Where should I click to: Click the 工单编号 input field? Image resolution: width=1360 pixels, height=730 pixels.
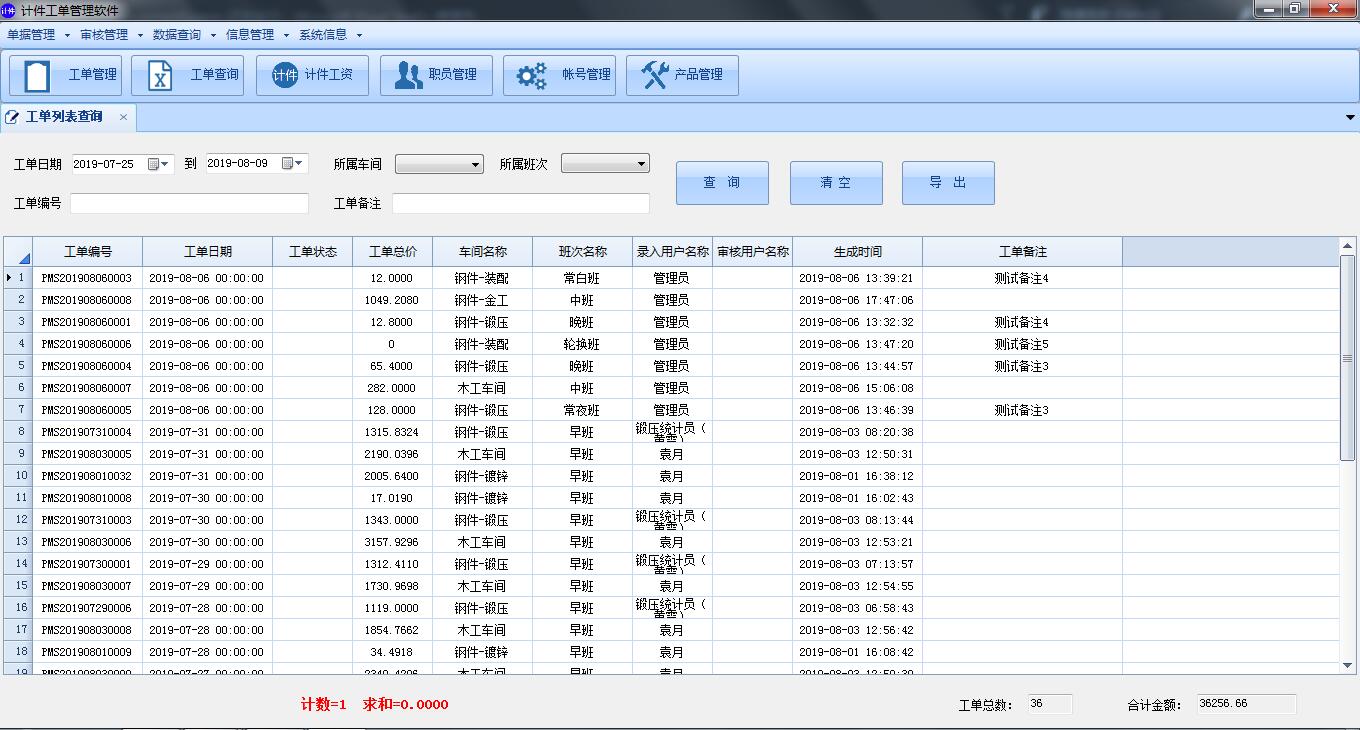point(189,204)
